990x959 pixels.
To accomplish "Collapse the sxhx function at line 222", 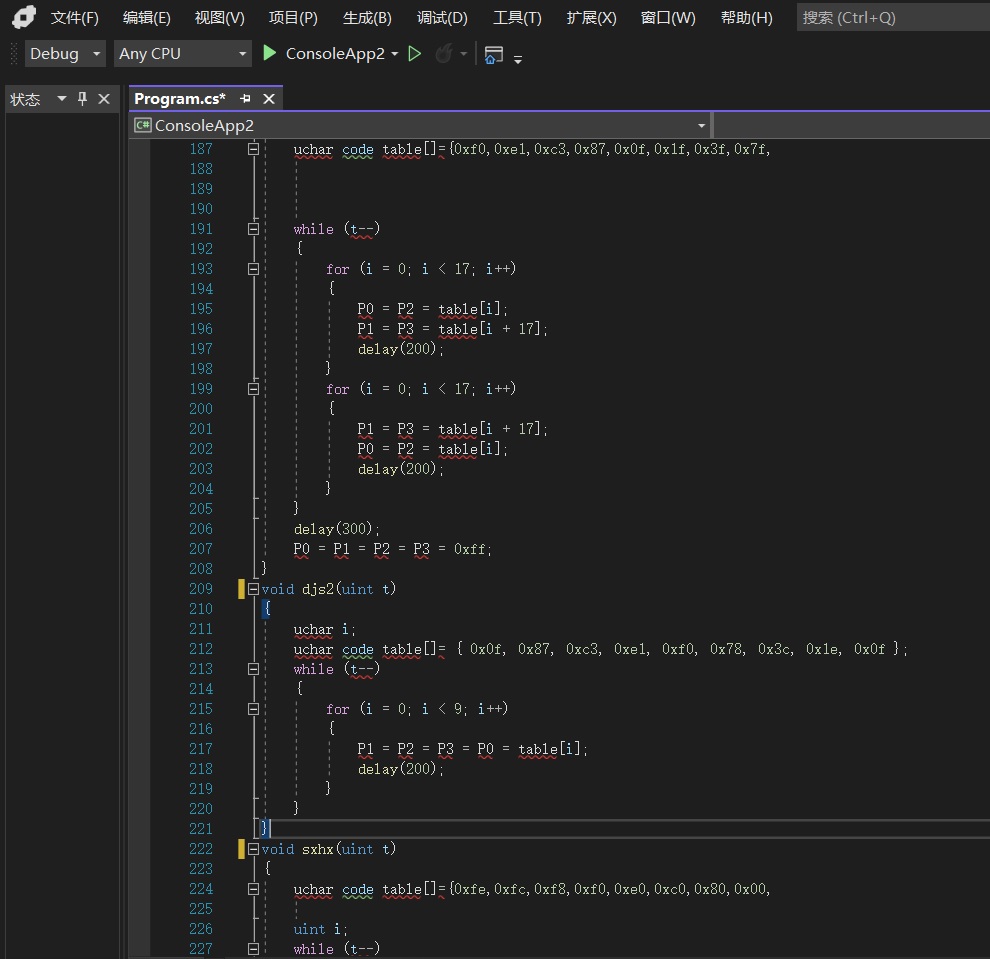I will [253, 849].
